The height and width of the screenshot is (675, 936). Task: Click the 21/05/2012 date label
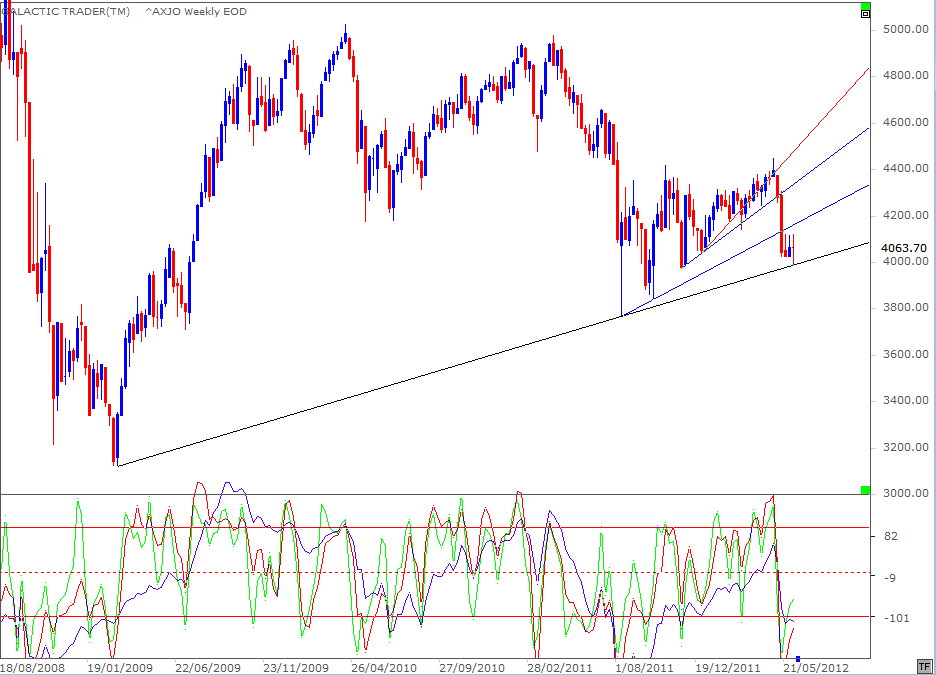tap(815, 668)
